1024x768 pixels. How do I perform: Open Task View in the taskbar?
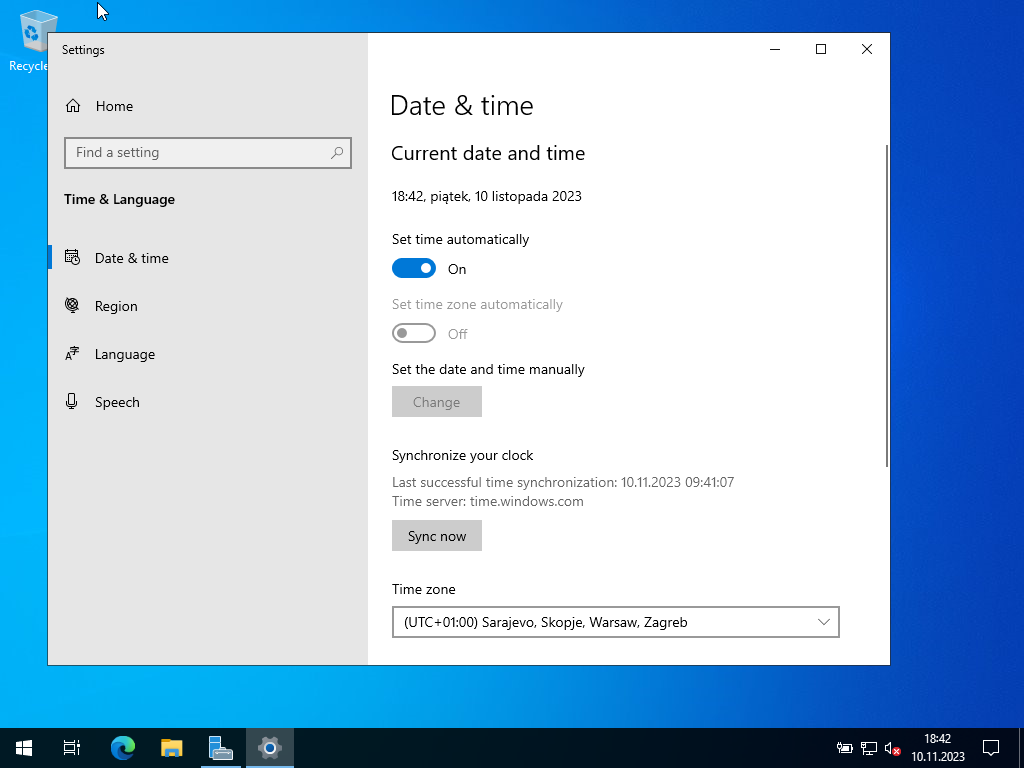72,748
